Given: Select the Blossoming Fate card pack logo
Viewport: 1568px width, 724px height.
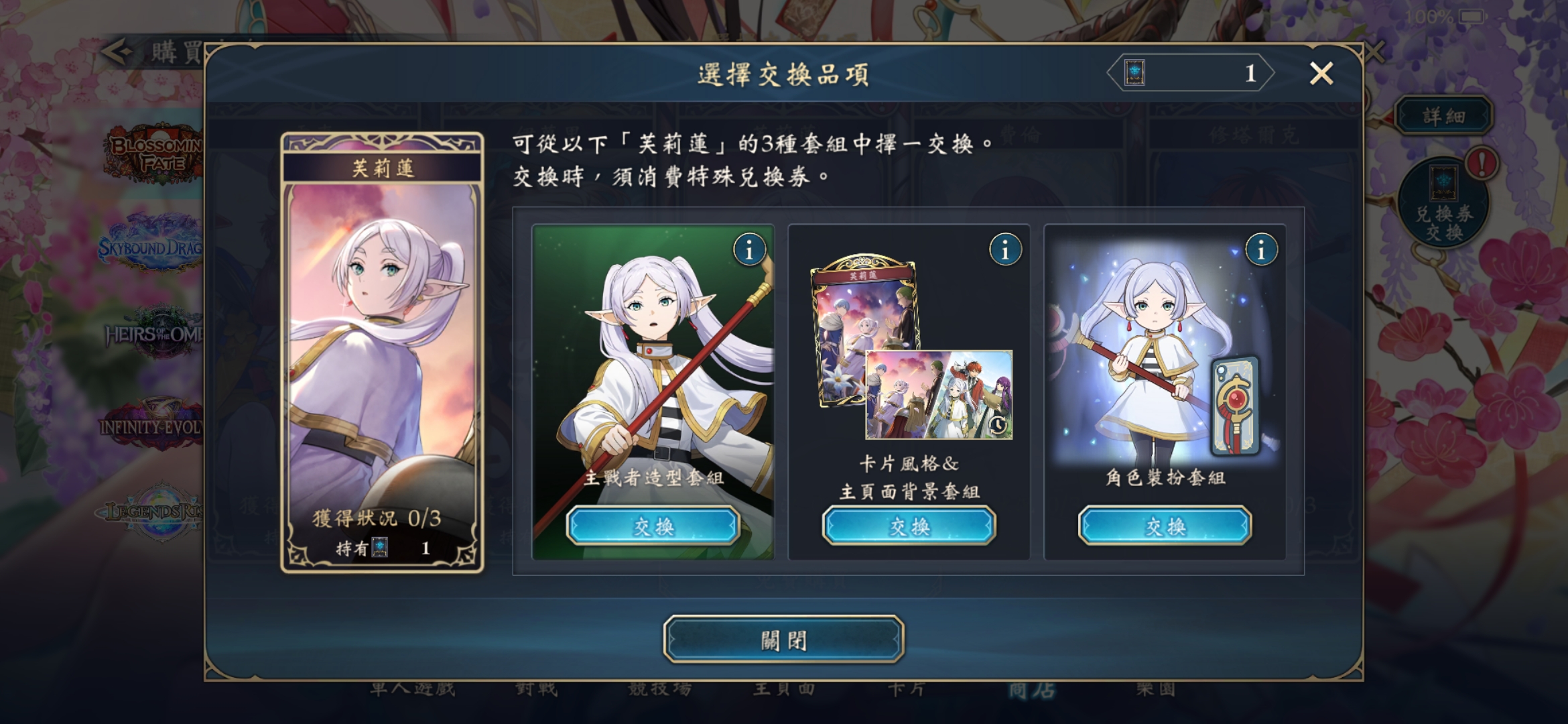Looking at the screenshot, I should pos(153,154).
